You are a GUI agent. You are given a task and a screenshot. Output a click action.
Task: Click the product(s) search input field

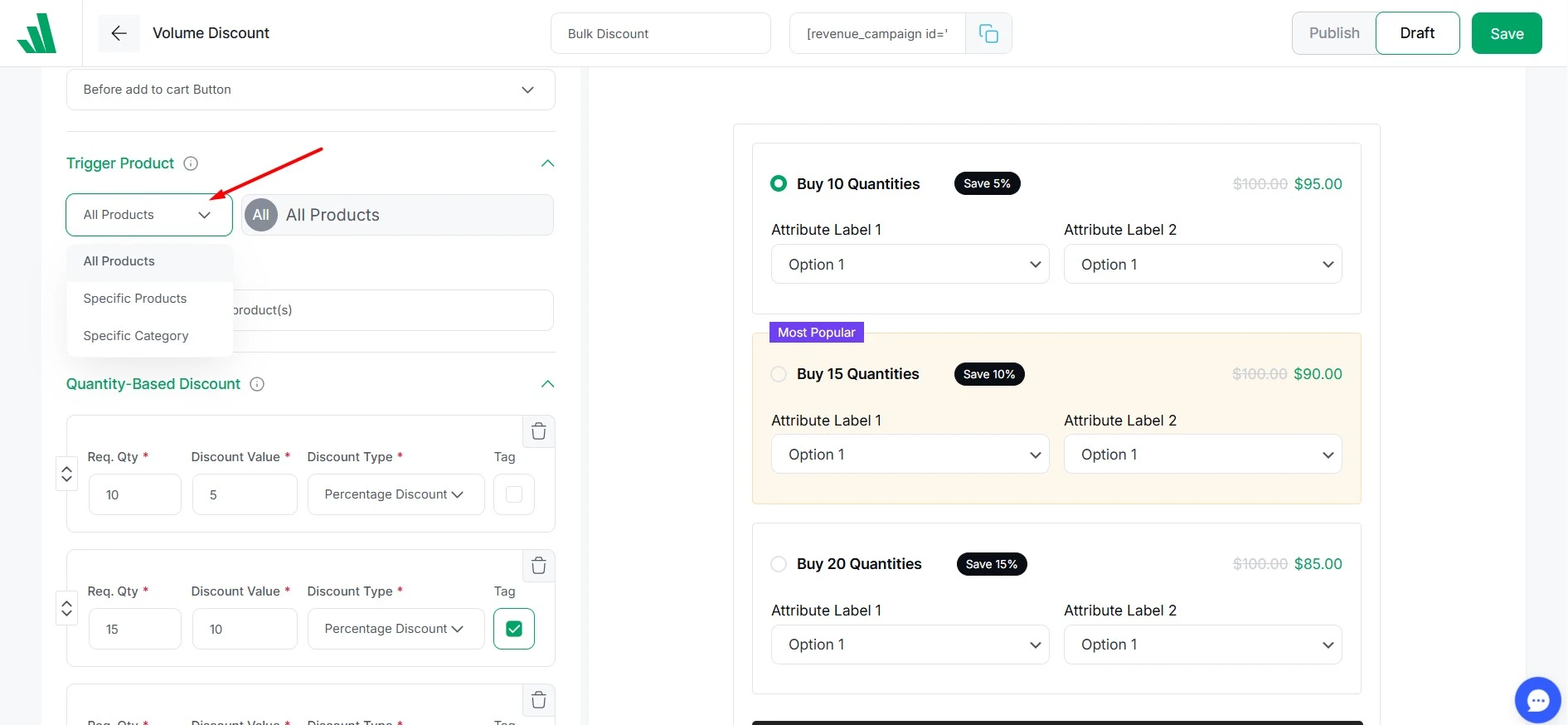393,310
